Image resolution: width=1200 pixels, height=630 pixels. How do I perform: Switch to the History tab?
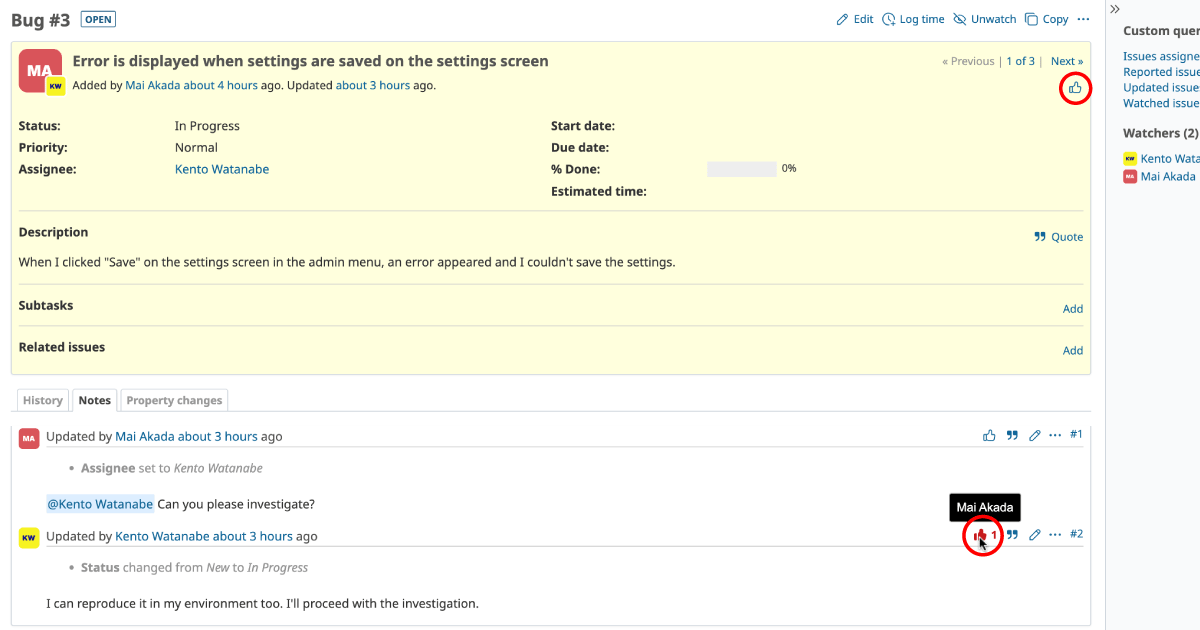tap(43, 400)
